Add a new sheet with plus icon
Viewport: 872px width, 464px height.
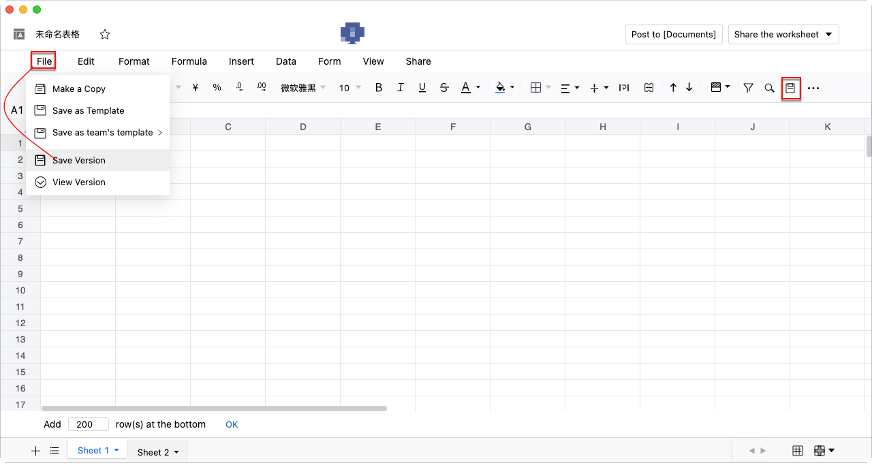click(x=35, y=451)
